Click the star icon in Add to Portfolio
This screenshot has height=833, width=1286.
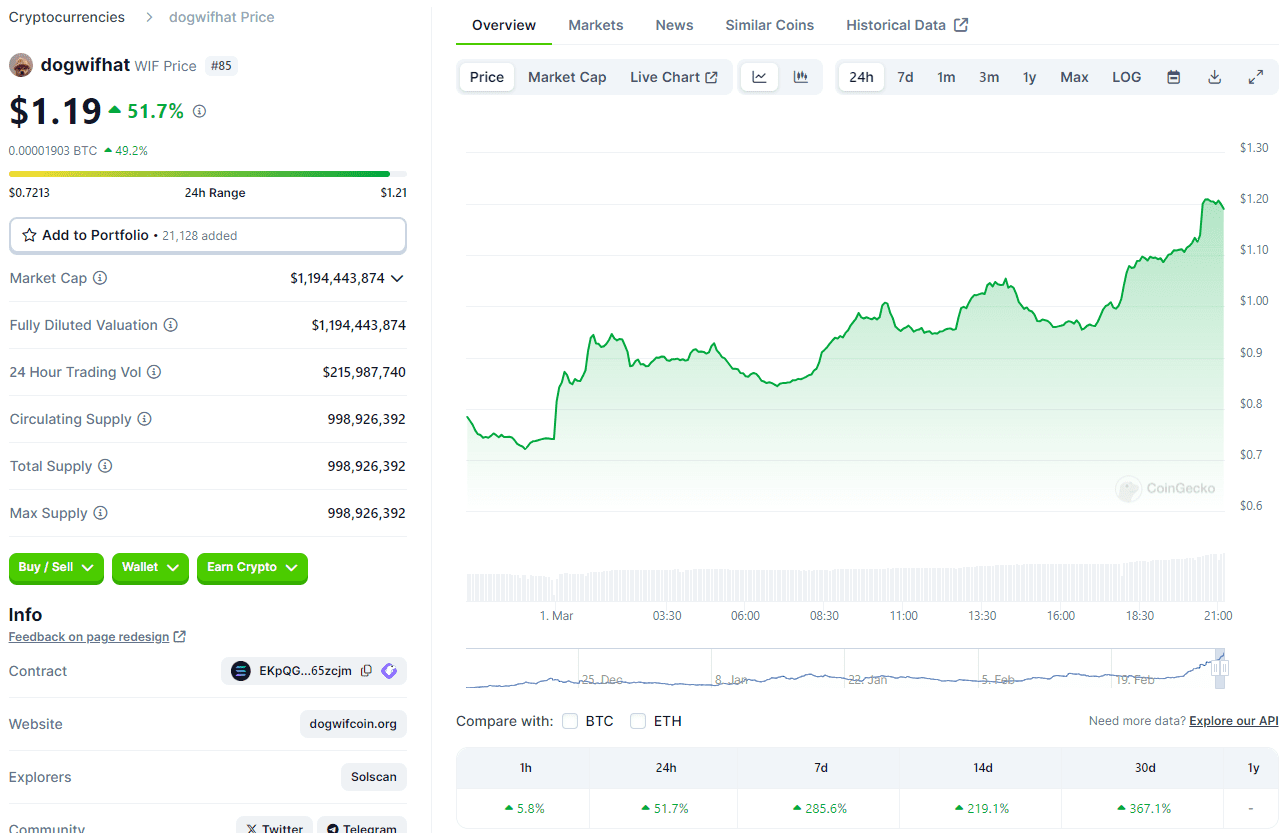[x=30, y=235]
